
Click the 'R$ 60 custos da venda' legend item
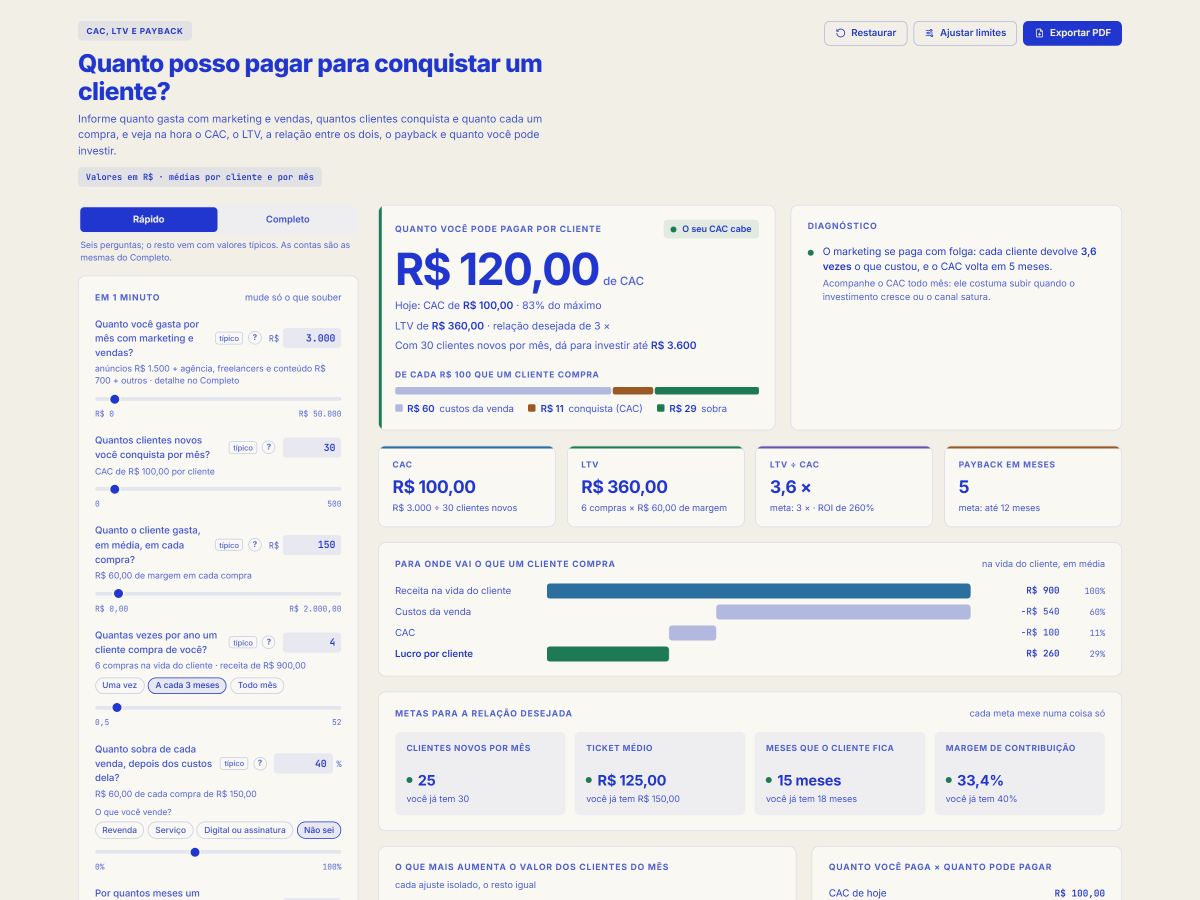tap(455, 408)
